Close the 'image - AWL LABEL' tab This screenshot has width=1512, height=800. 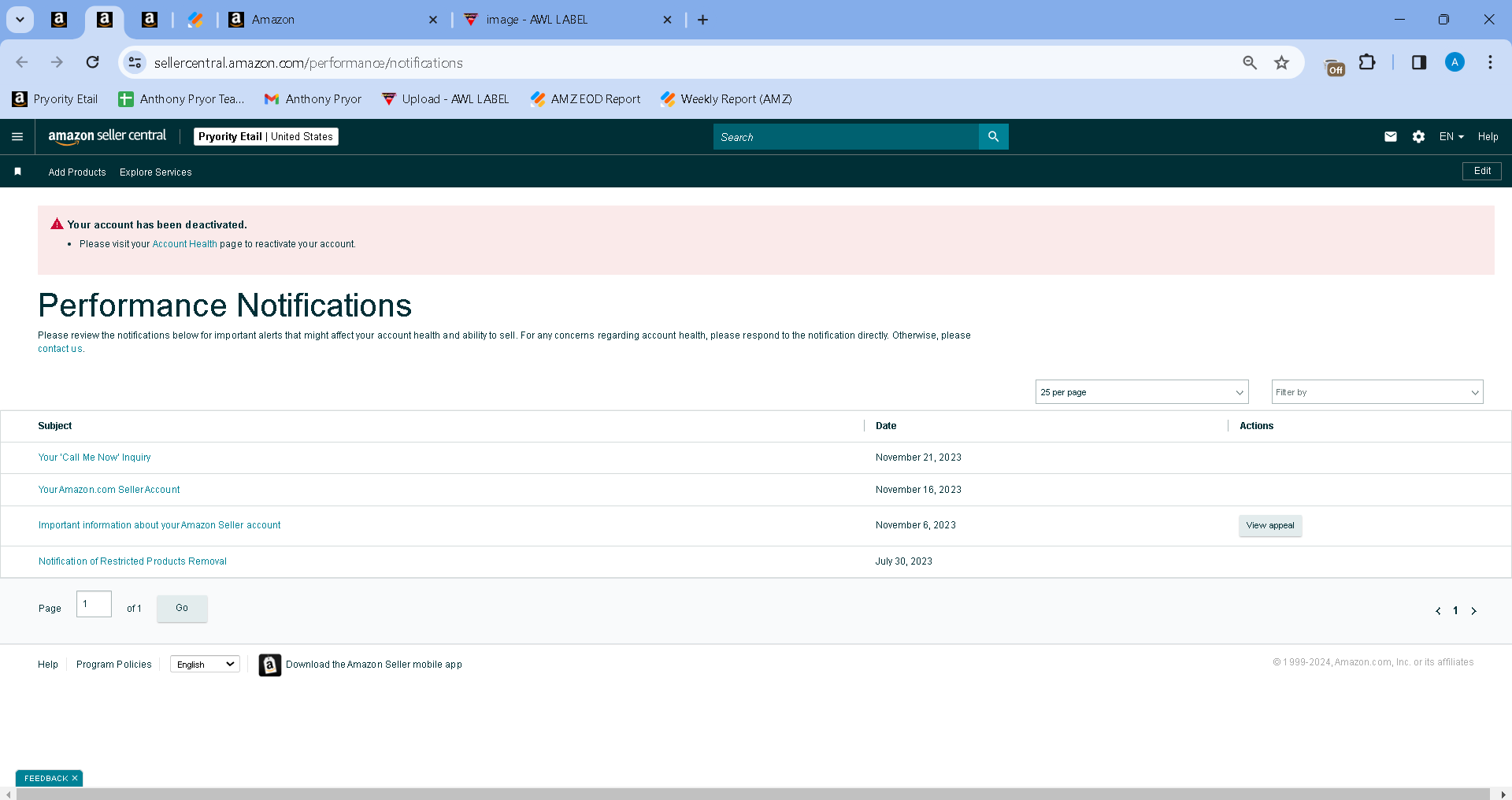click(667, 20)
